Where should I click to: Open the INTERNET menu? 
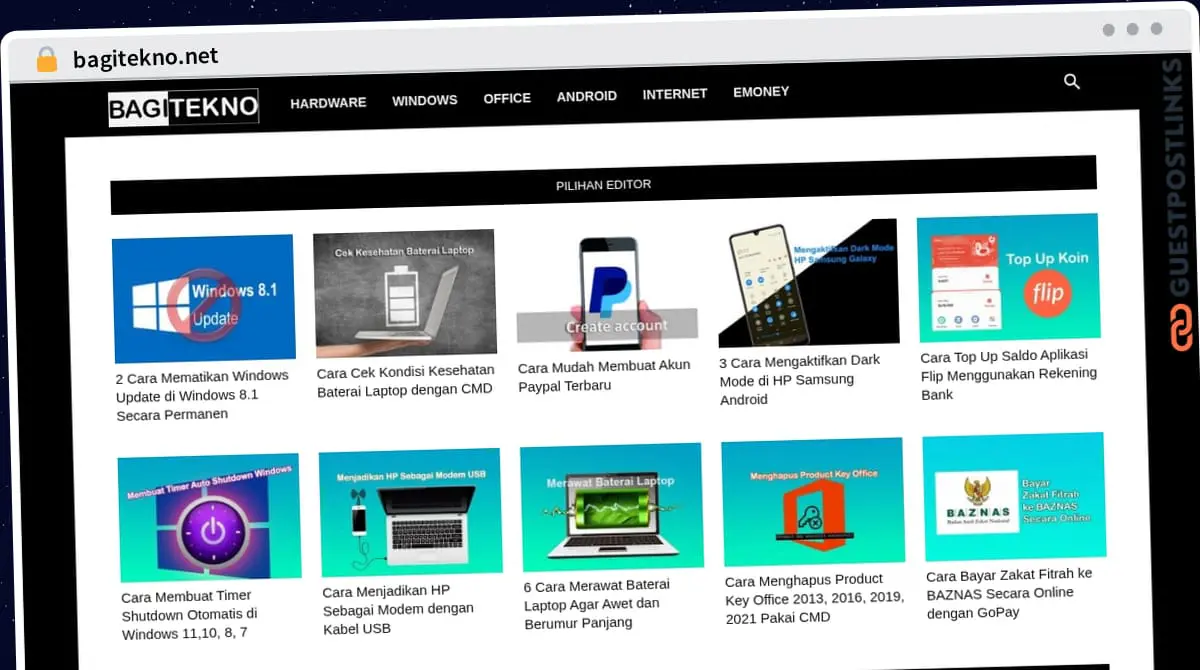pos(675,94)
